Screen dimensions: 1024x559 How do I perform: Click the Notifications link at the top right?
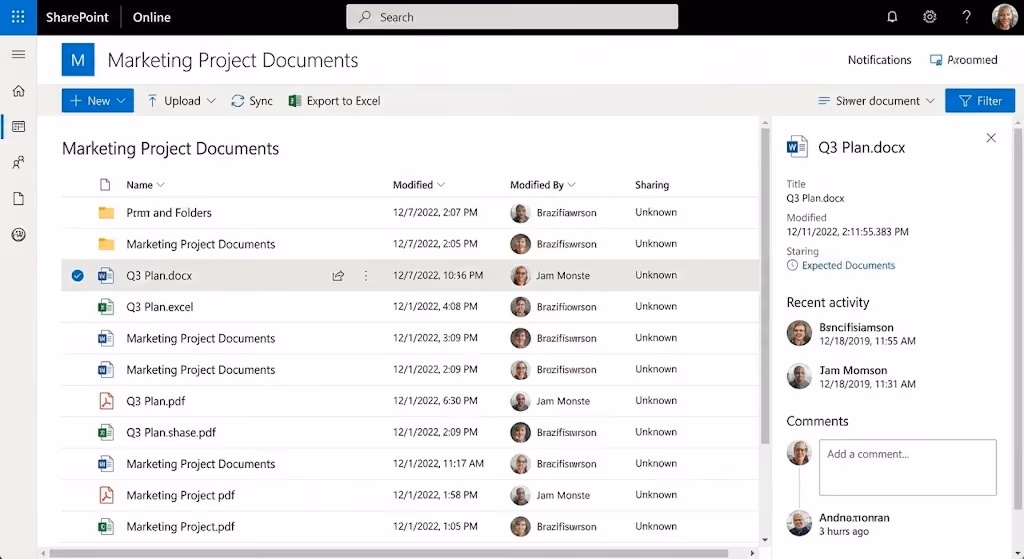tap(879, 60)
